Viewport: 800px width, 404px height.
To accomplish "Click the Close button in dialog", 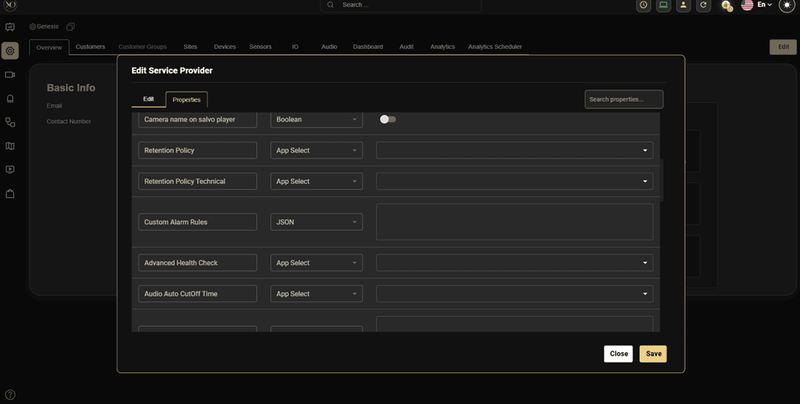I will pos(618,354).
